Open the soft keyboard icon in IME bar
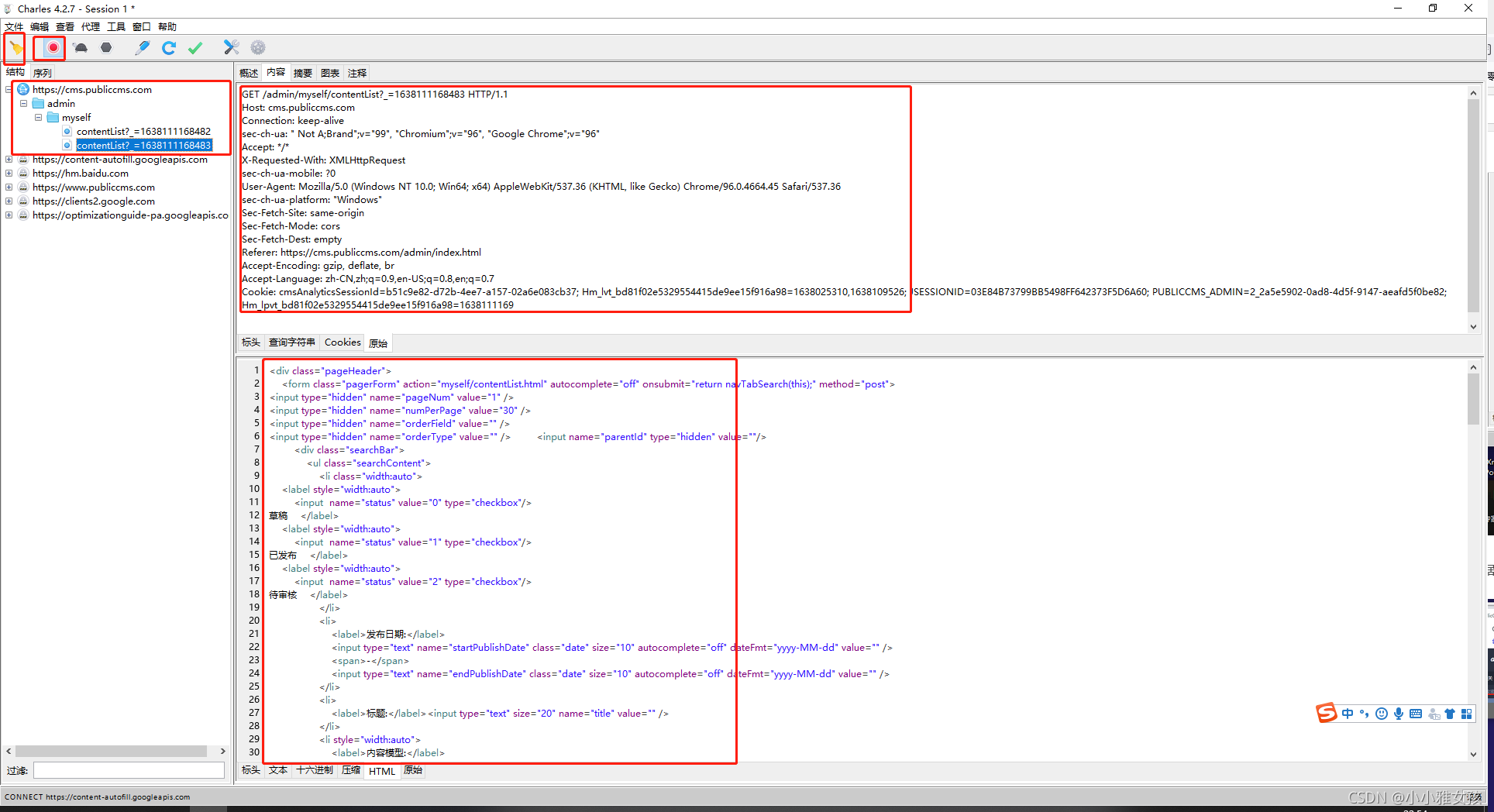 (x=1416, y=714)
